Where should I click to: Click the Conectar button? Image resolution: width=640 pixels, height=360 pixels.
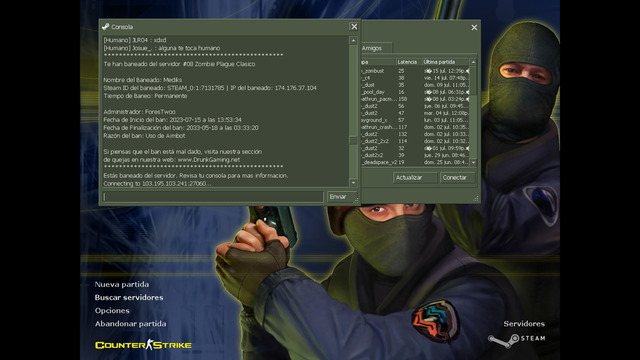pos(457,178)
